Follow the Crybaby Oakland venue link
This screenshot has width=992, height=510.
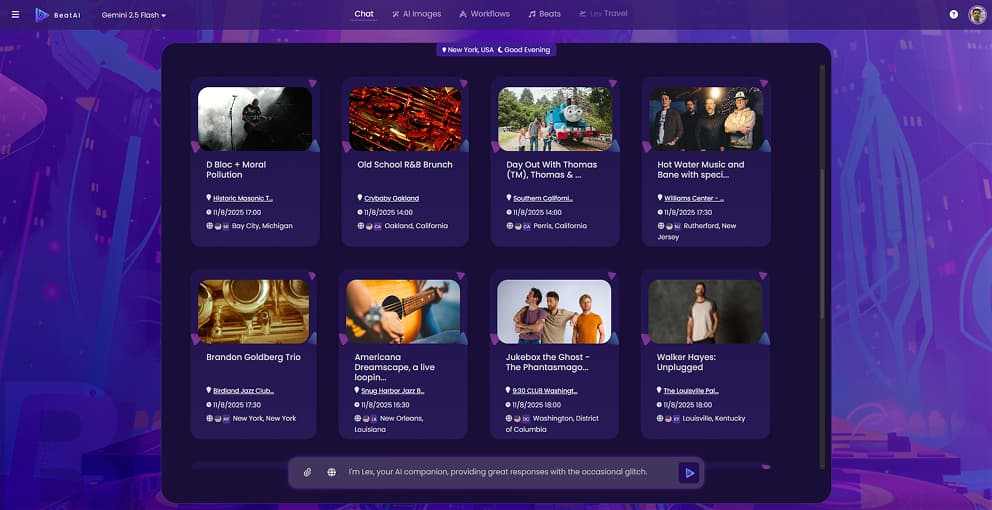(x=391, y=198)
